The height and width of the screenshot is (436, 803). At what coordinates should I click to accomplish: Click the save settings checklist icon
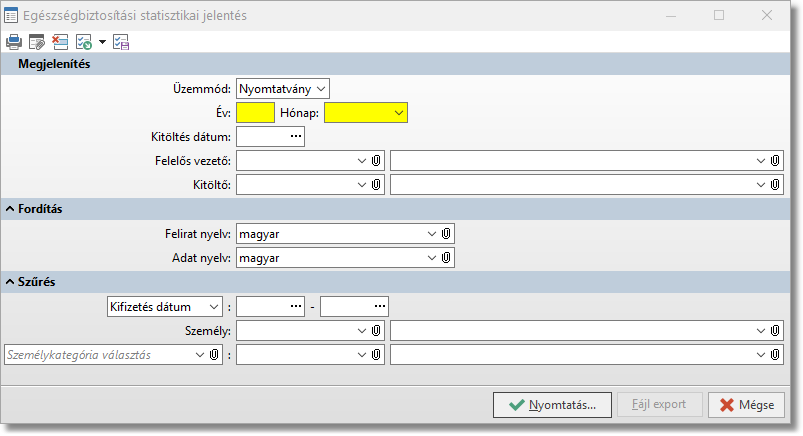(x=122, y=42)
